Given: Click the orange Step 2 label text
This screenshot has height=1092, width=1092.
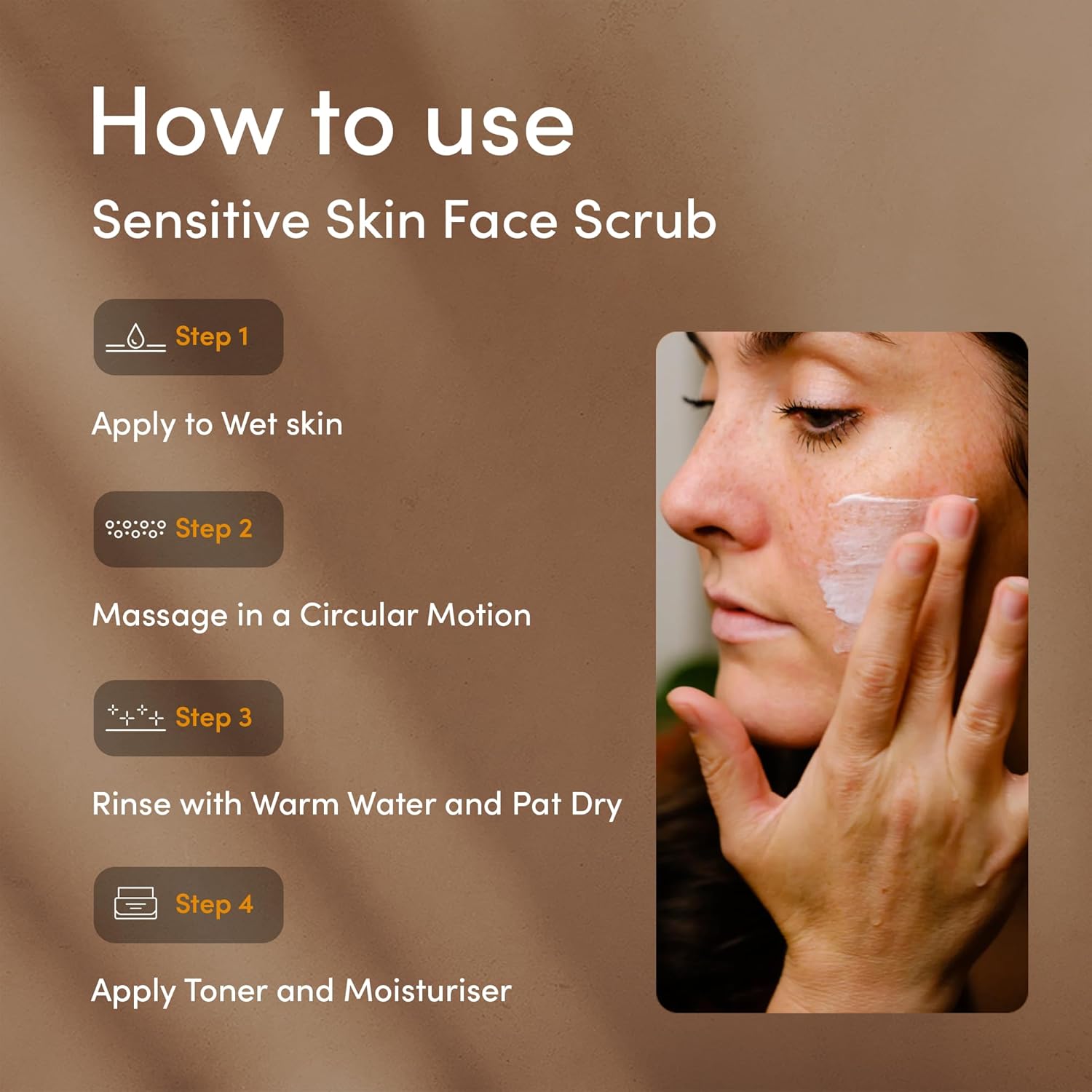Looking at the screenshot, I should [x=214, y=529].
